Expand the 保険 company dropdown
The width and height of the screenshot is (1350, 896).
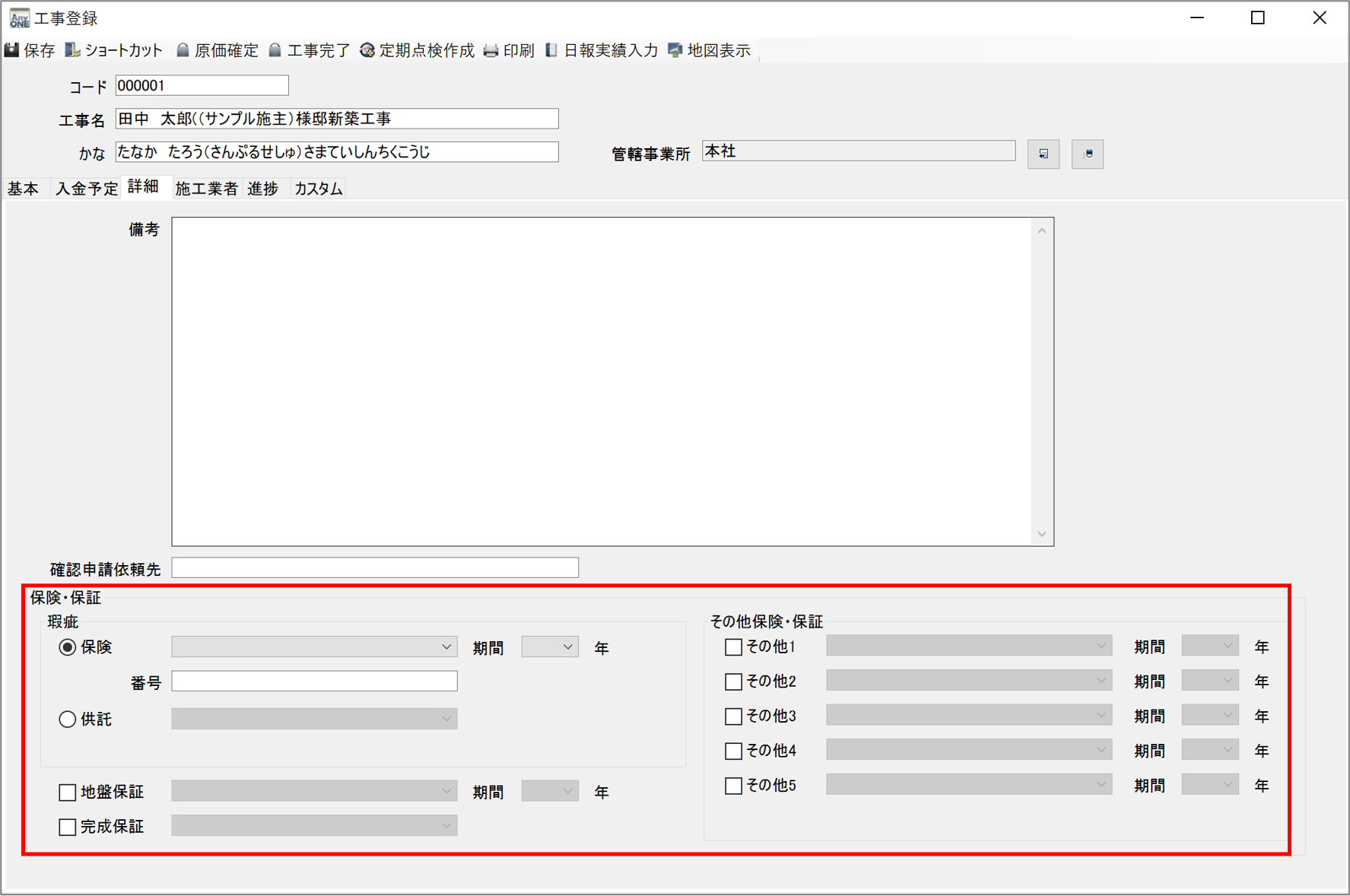tap(446, 647)
